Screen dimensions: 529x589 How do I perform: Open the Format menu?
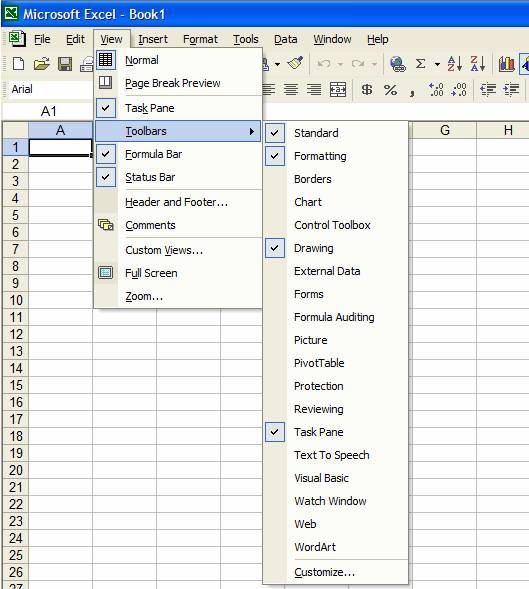pos(200,39)
